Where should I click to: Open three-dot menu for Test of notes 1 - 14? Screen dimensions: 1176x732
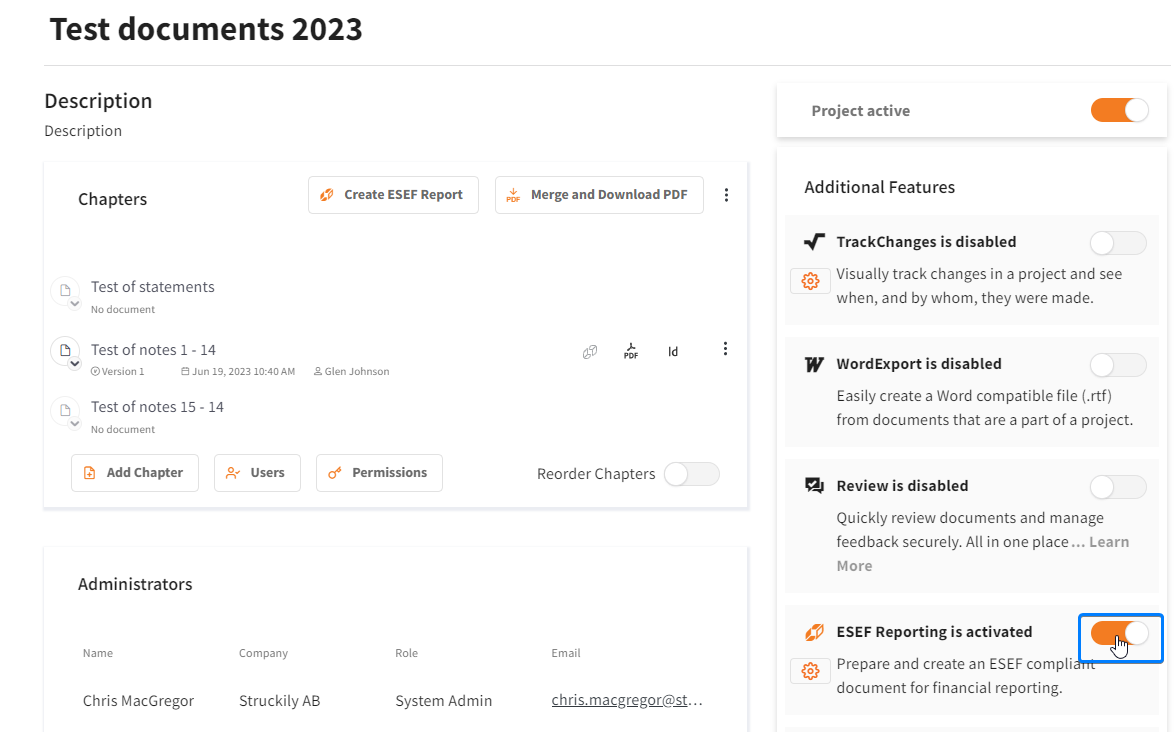724,349
